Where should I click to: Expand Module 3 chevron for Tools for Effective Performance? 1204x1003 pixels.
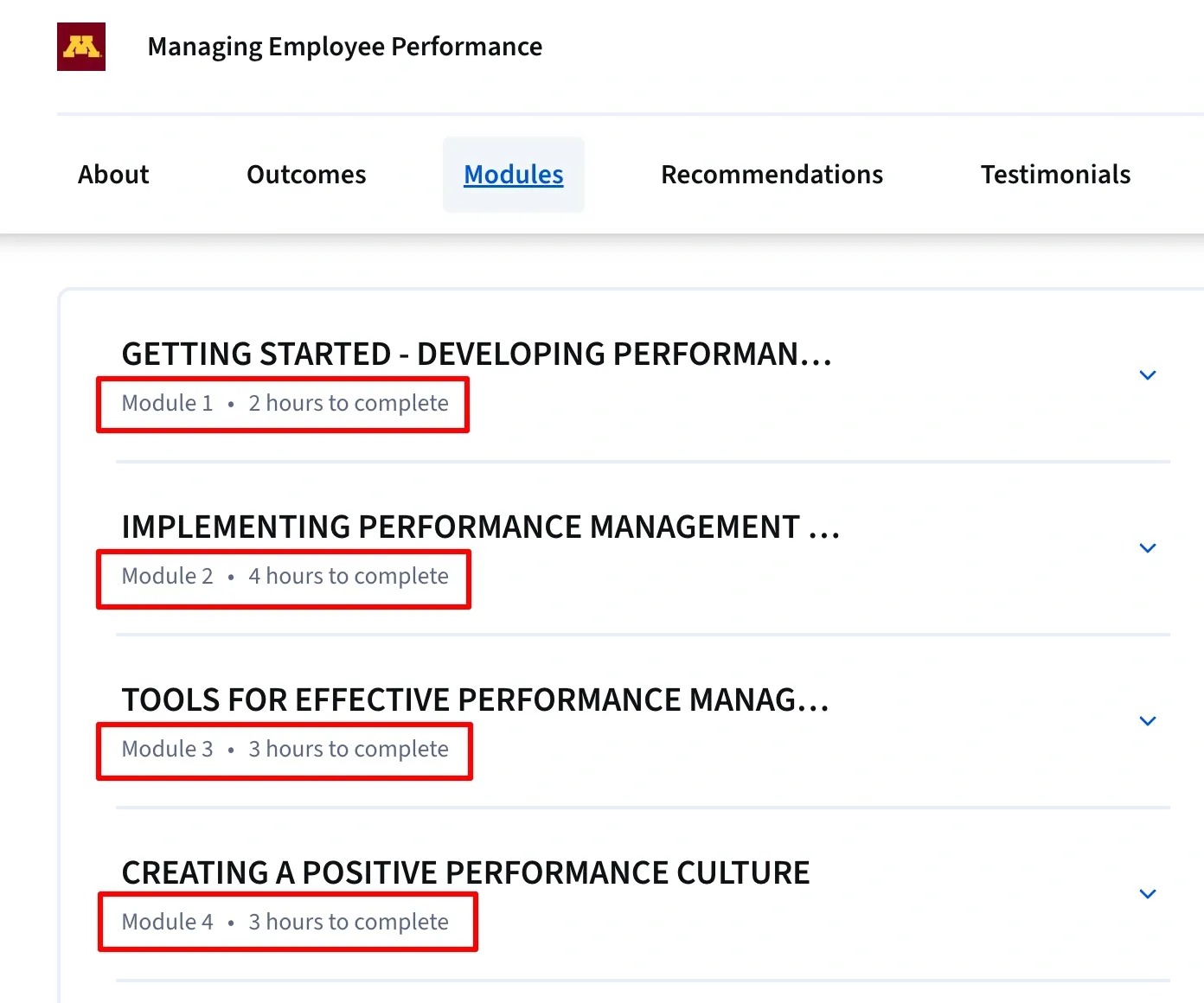point(1148,721)
